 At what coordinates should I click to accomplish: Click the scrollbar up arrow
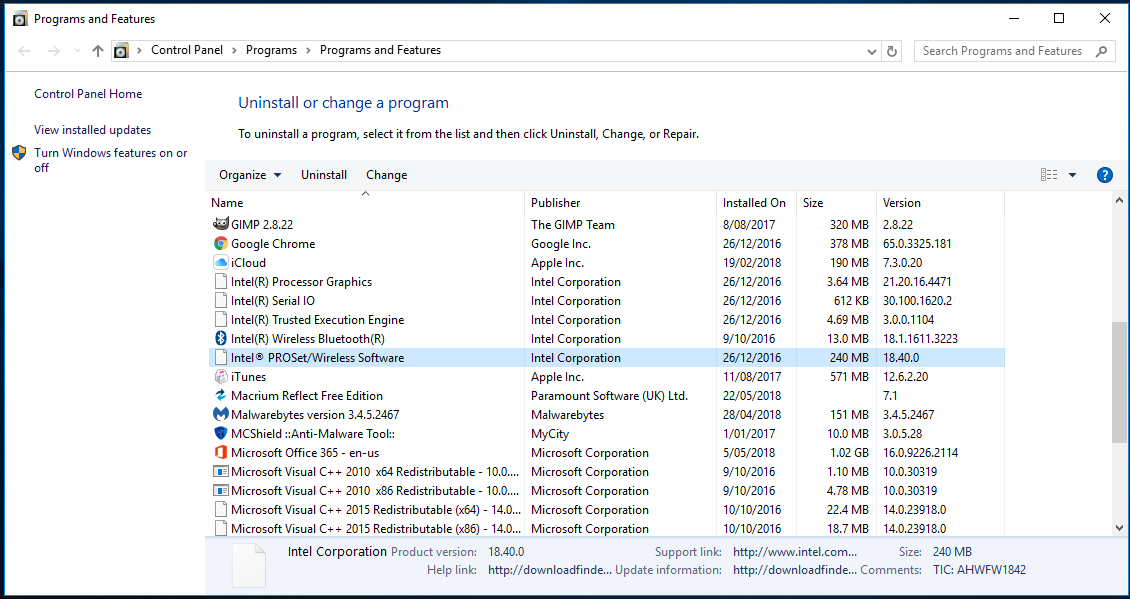(1118, 201)
